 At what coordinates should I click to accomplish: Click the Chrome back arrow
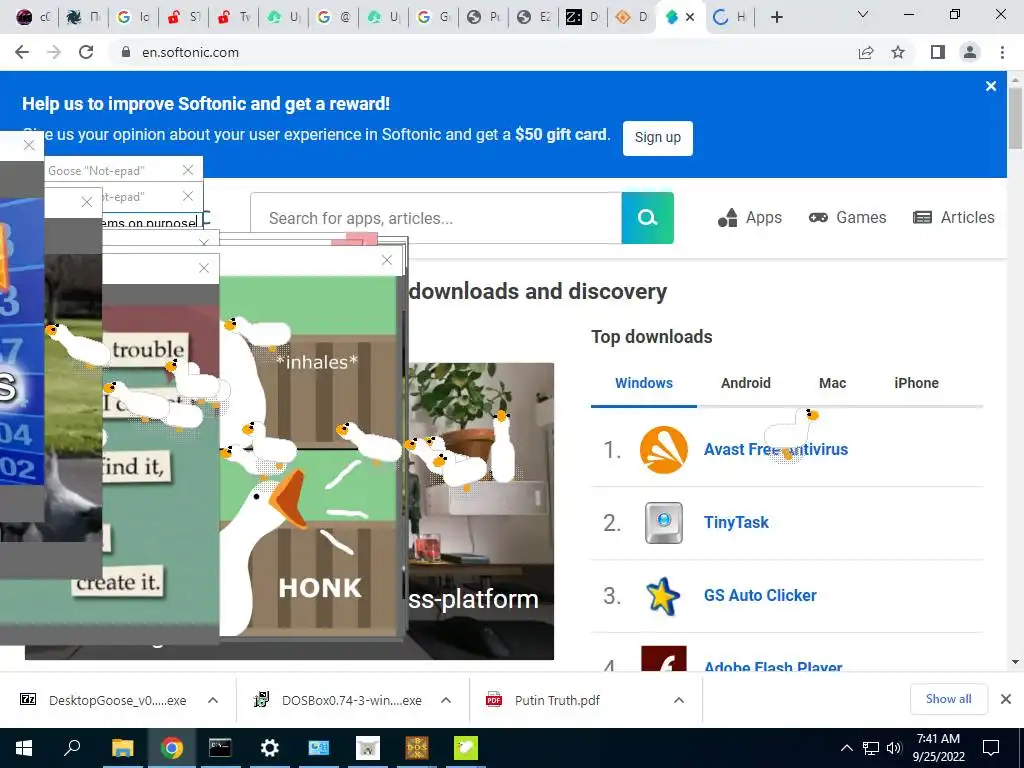pos(22,52)
